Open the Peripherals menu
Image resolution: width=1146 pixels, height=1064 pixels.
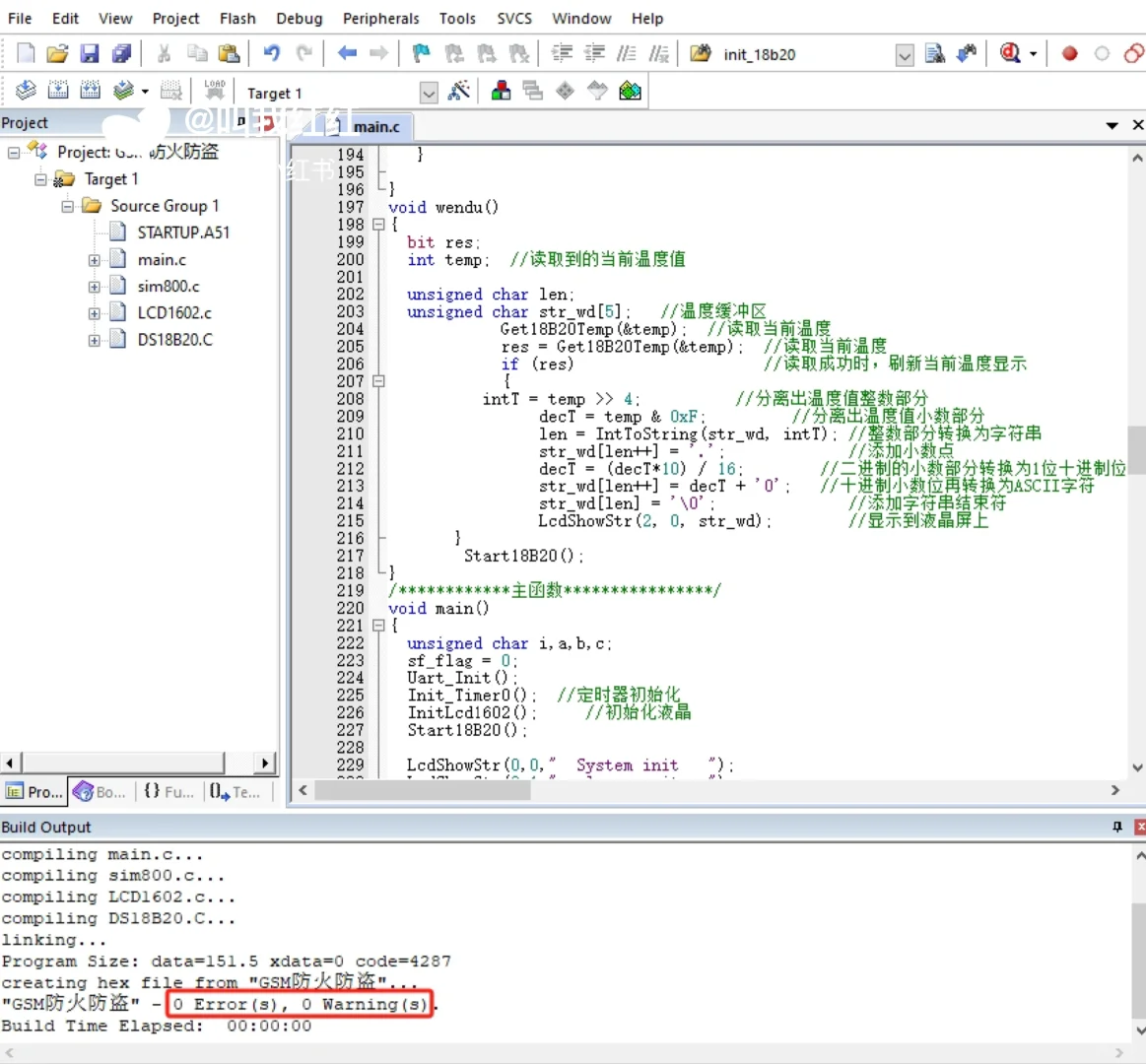pos(380,19)
